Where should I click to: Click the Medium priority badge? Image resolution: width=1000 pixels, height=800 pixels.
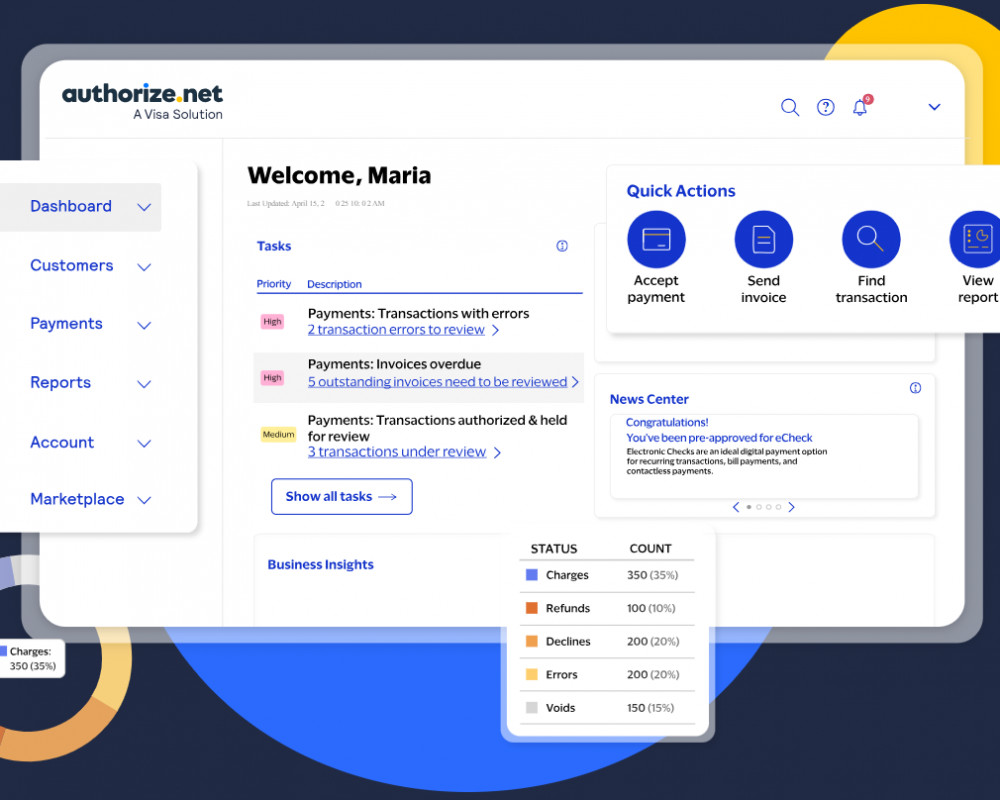pyautogui.click(x=279, y=434)
